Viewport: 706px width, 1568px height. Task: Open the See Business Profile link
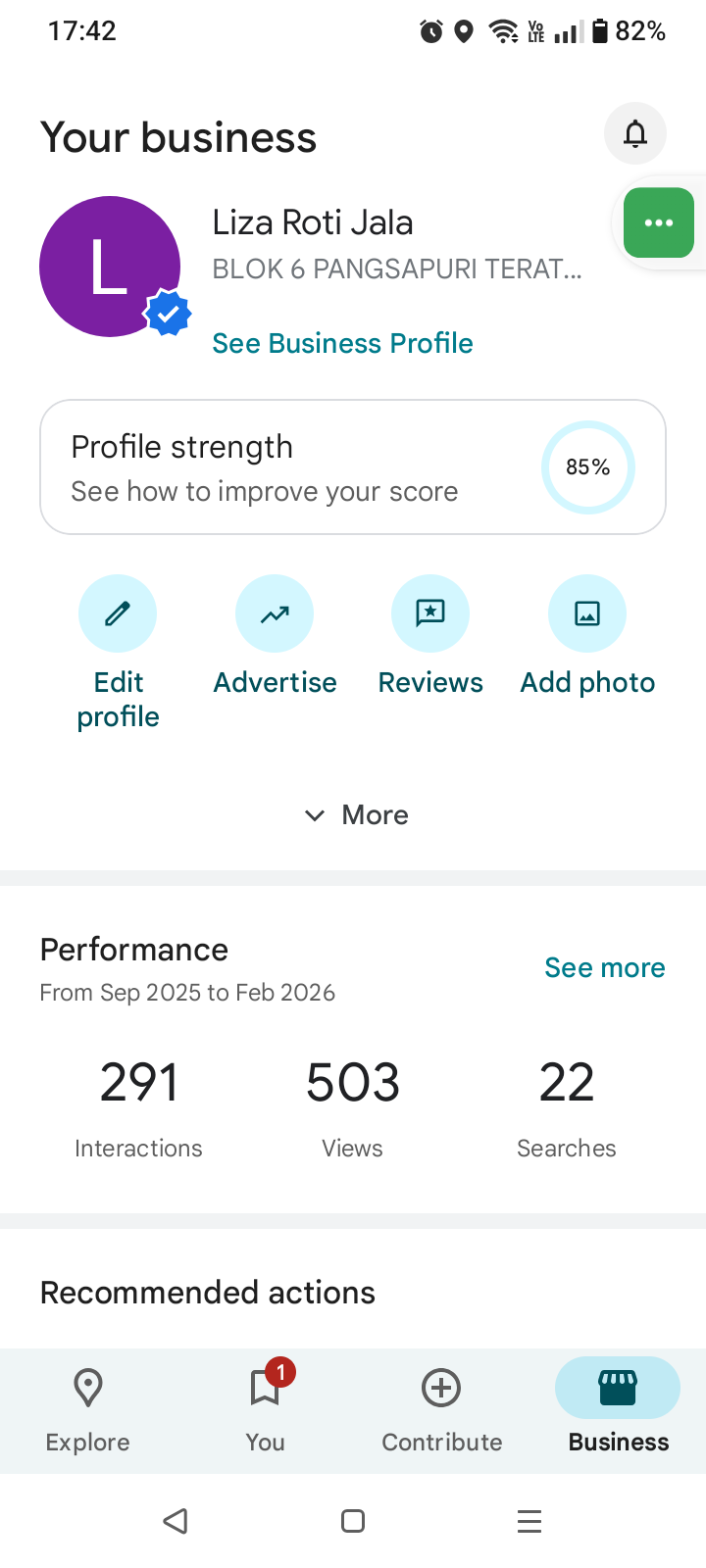[342, 343]
